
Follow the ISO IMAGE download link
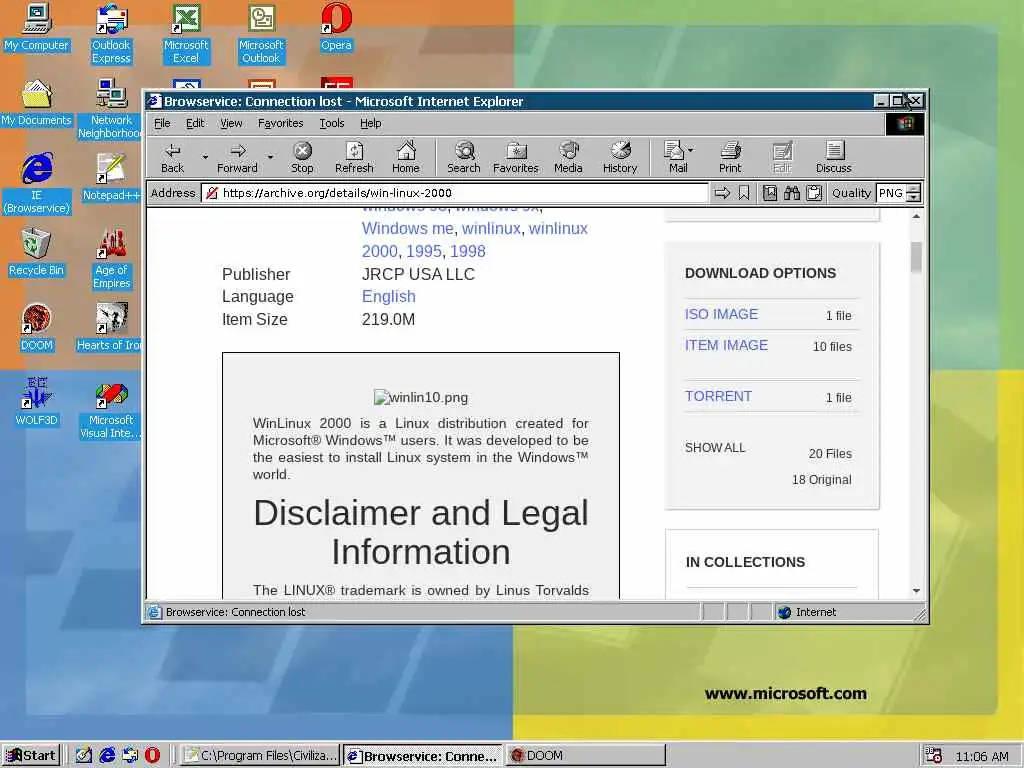(x=722, y=314)
